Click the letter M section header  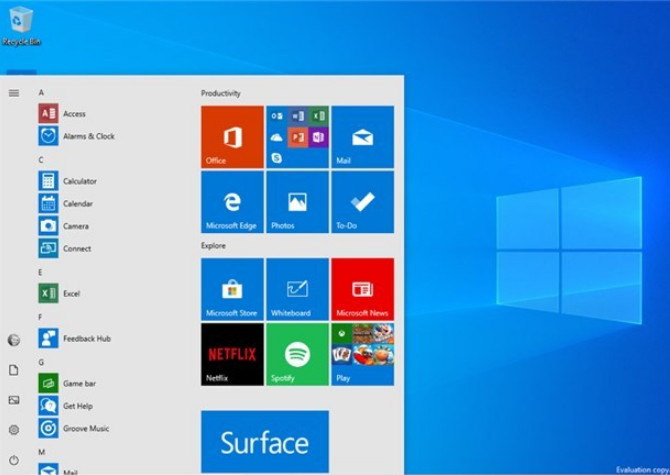41,452
